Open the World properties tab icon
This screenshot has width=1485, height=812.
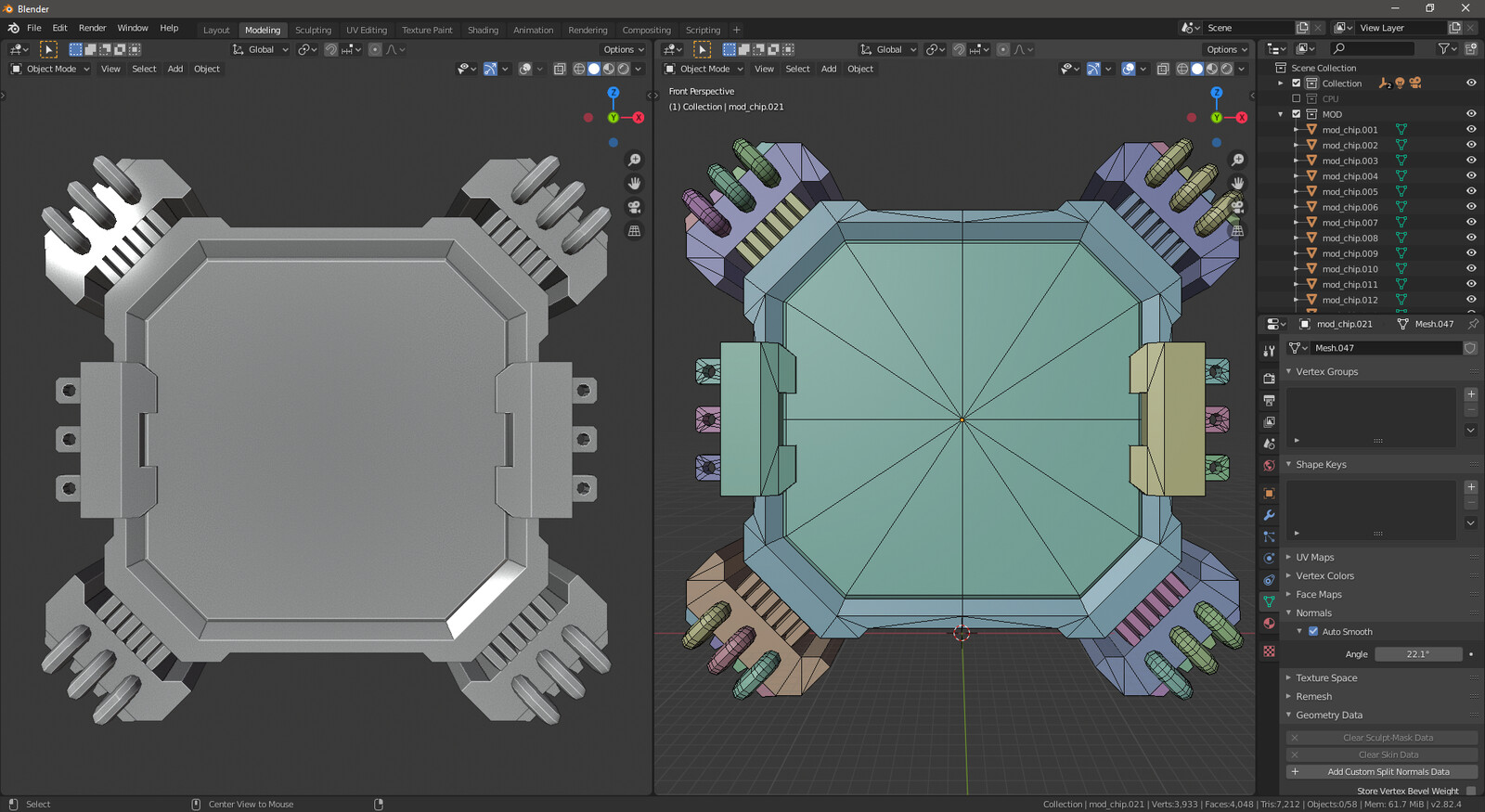(x=1269, y=465)
